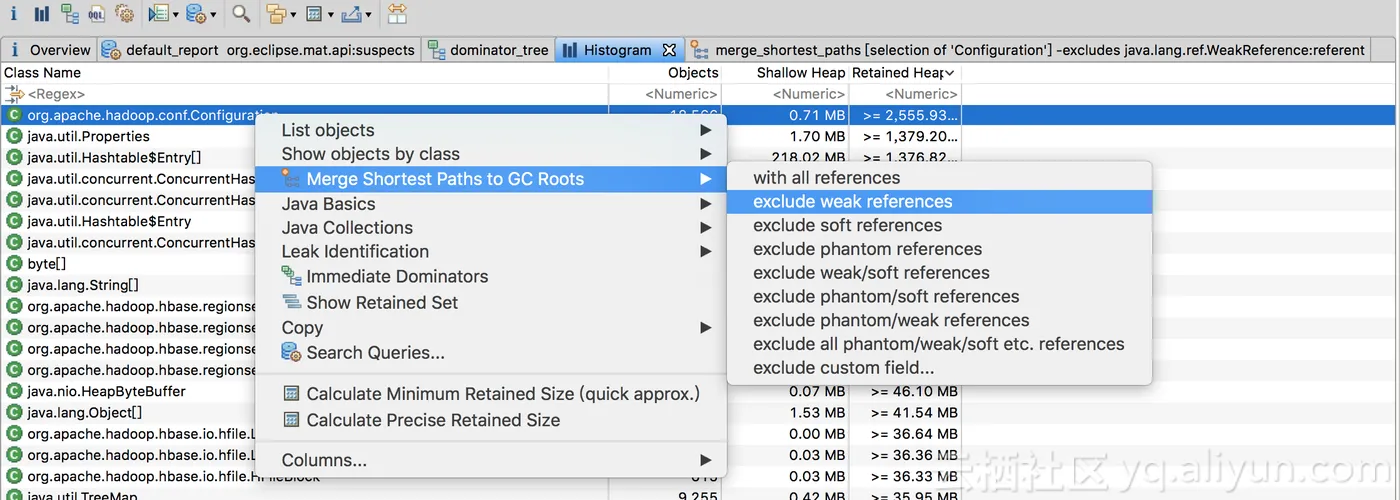The width and height of the screenshot is (1400, 500).
Task: Open the OQL query editor icon
Action: coord(97,14)
